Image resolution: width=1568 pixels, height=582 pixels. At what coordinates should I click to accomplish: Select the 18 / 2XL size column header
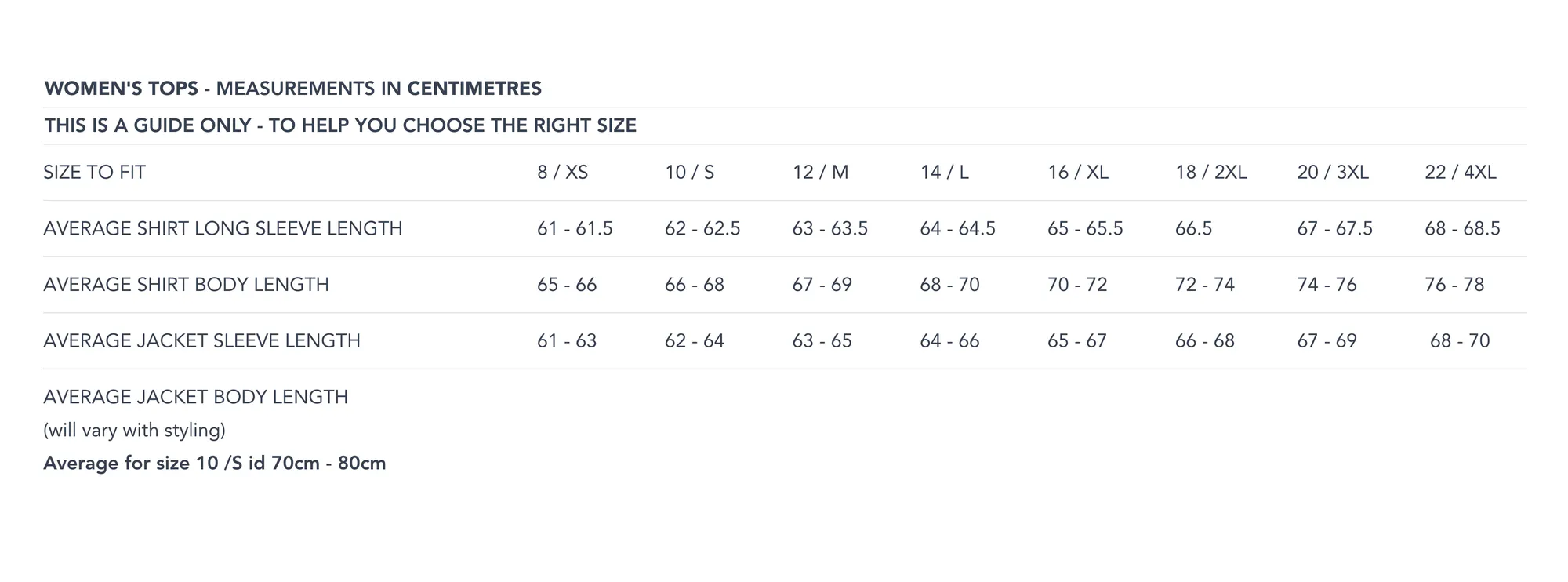[1210, 173]
